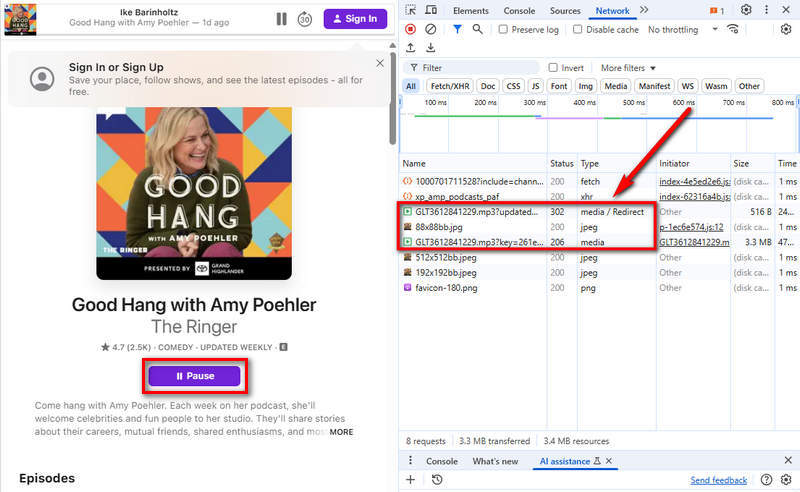Image resolution: width=800 pixels, height=492 pixels.
Task: Click the inspect element selector icon
Action: (x=410, y=10)
